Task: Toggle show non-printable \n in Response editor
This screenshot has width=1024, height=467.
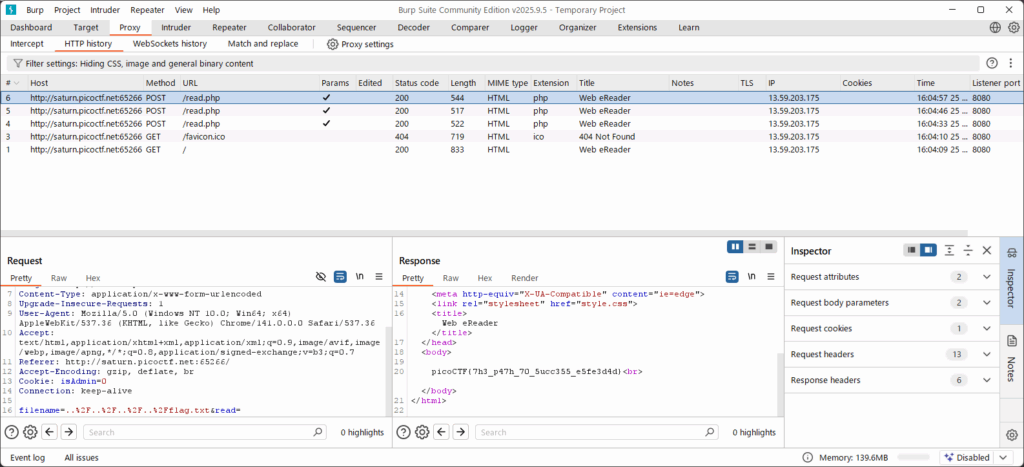Action: 751,277
